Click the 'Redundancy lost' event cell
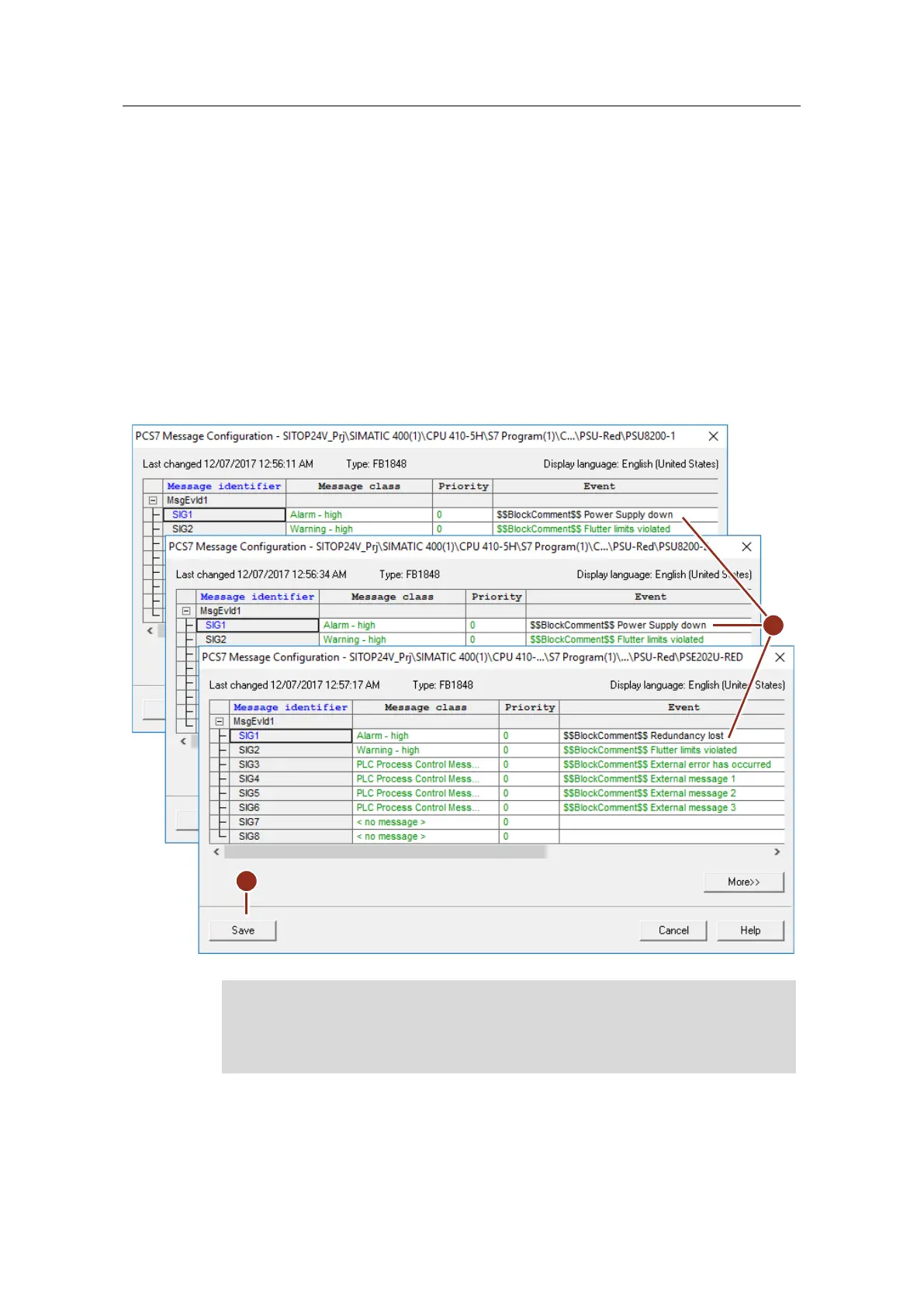This screenshot has width=924, height=1307. [x=672, y=736]
